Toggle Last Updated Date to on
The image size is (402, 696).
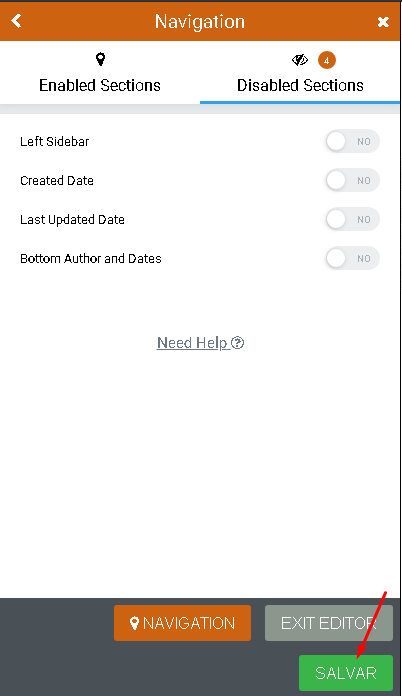point(353,220)
